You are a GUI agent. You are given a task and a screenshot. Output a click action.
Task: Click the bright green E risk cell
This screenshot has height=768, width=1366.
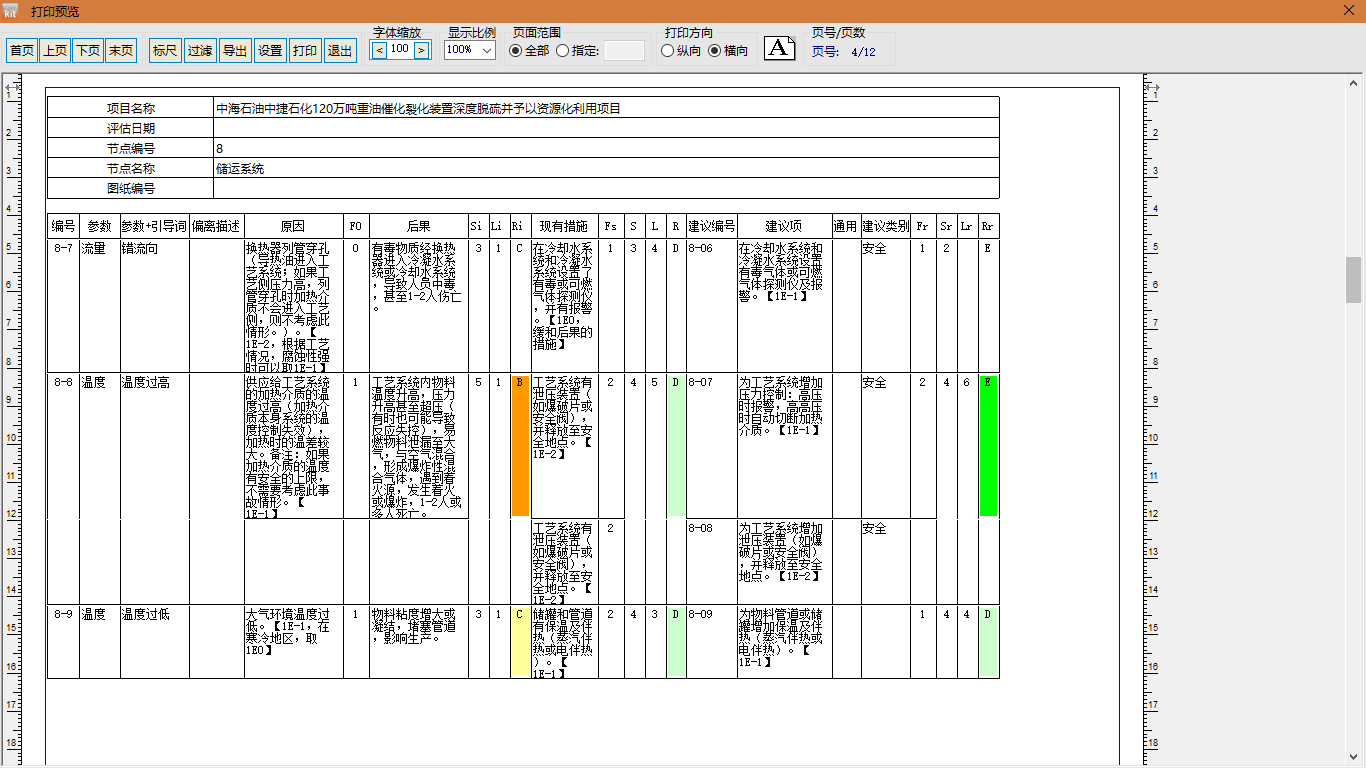[988, 446]
